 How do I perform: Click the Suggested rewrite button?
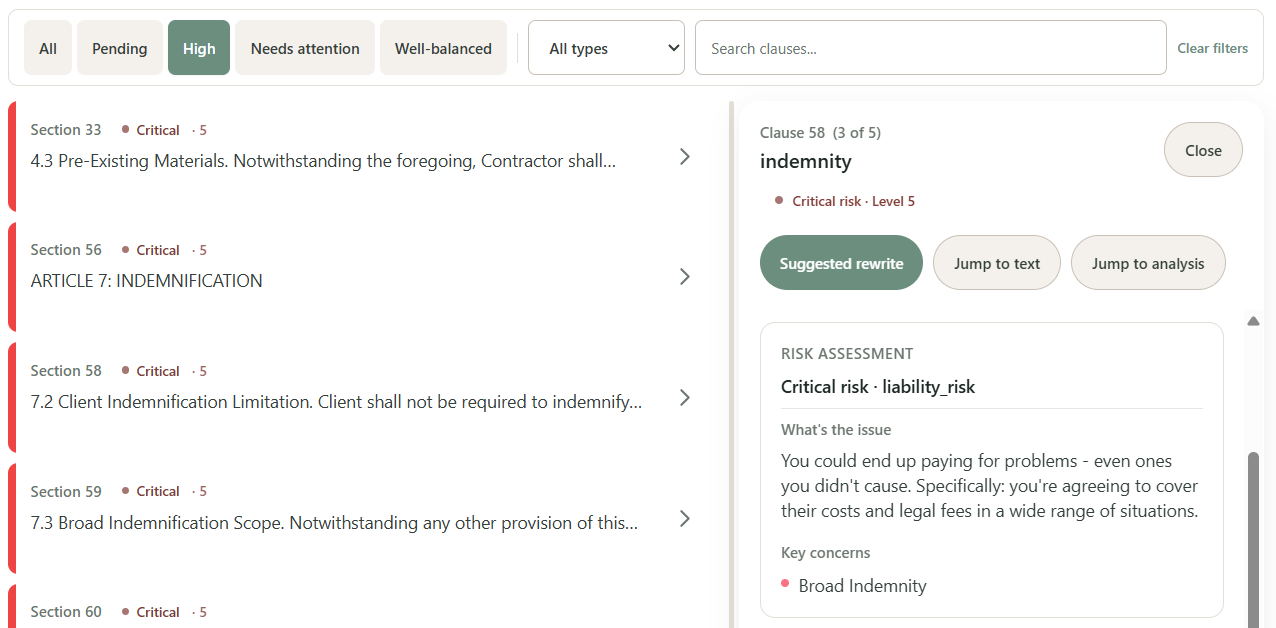(841, 262)
